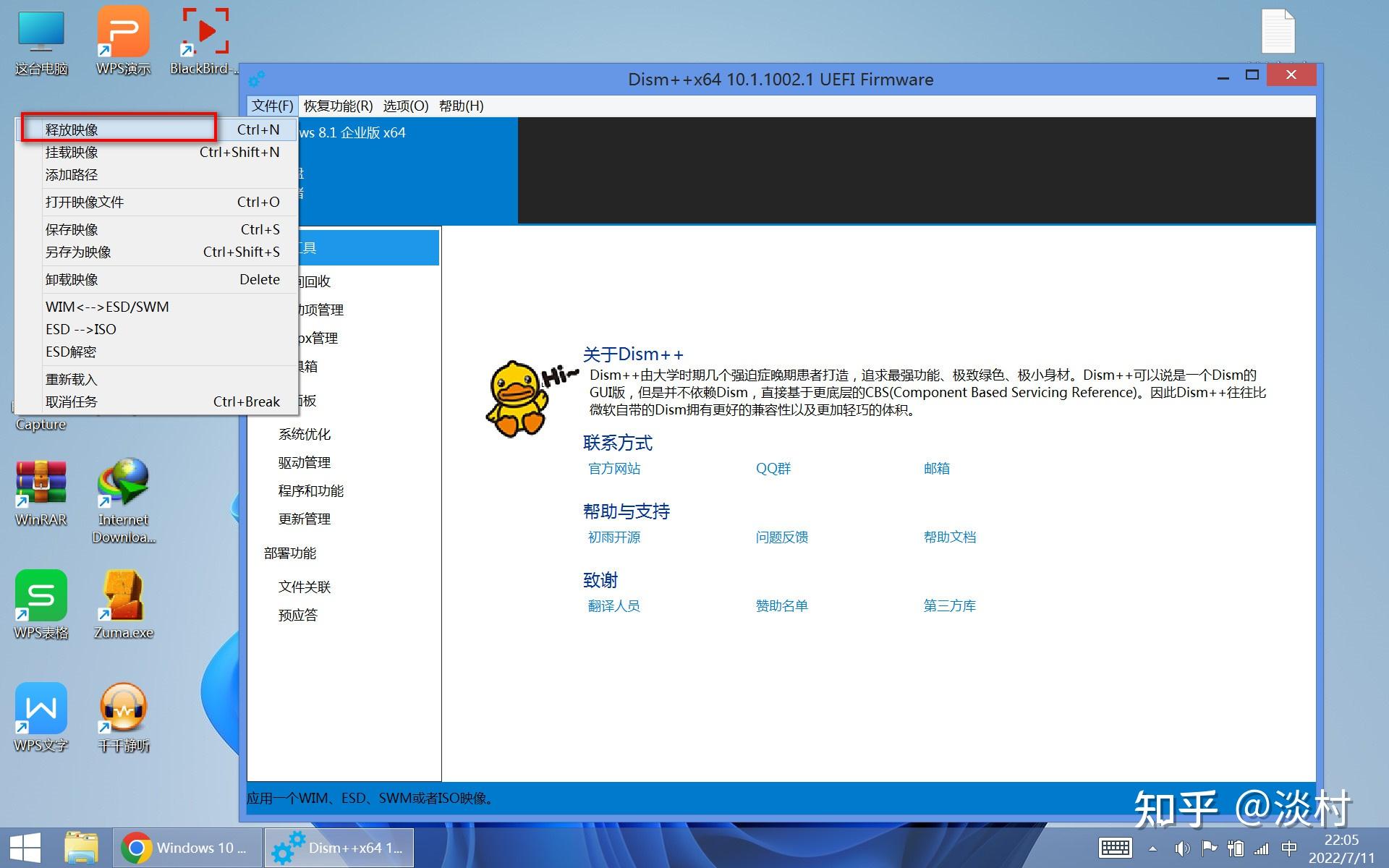Open WinRAR from the desktop
1389x868 pixels.
point(41,485)
